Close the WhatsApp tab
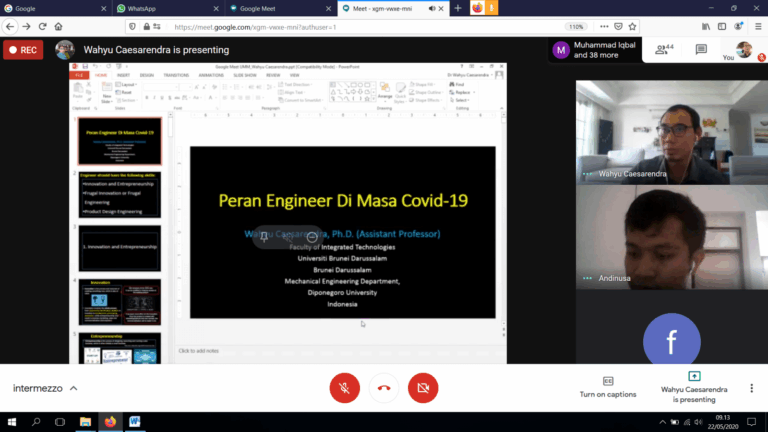 [x=216, y=9]
